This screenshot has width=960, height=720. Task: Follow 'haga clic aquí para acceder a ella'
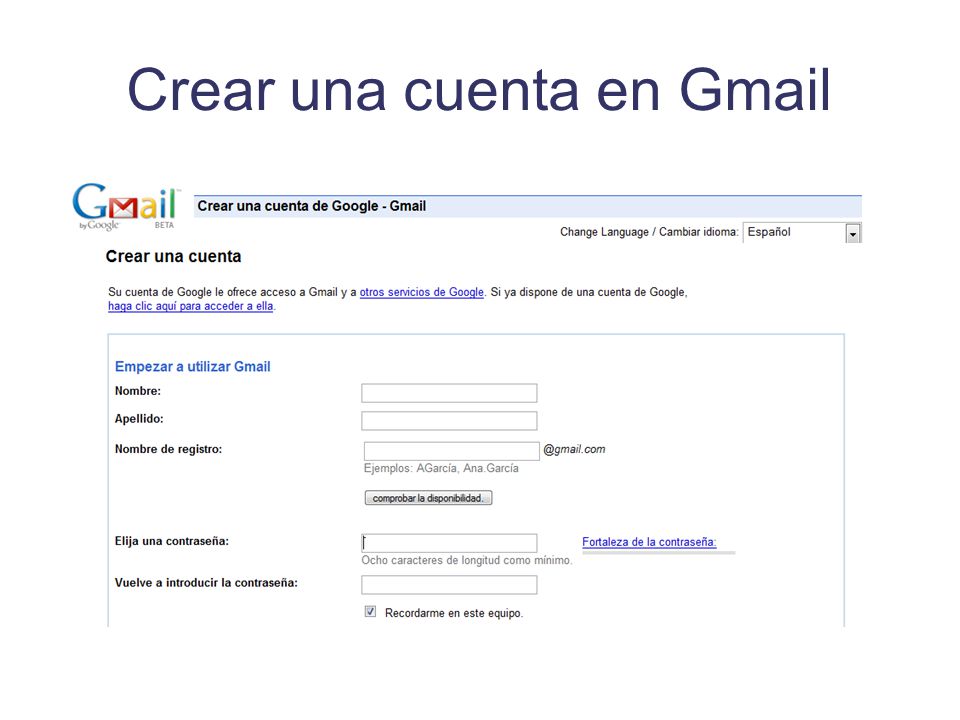coord(190,306)
